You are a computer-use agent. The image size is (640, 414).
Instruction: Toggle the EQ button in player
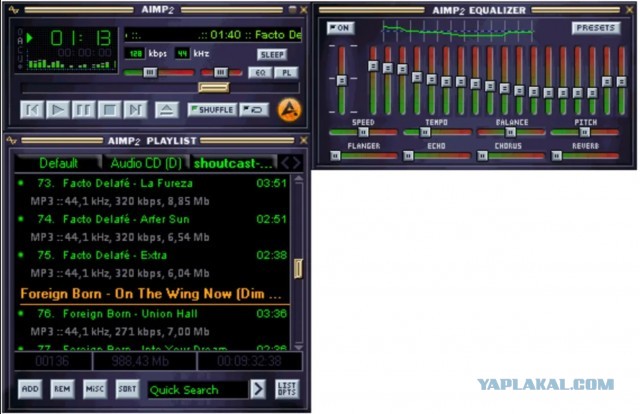point(260,73)
